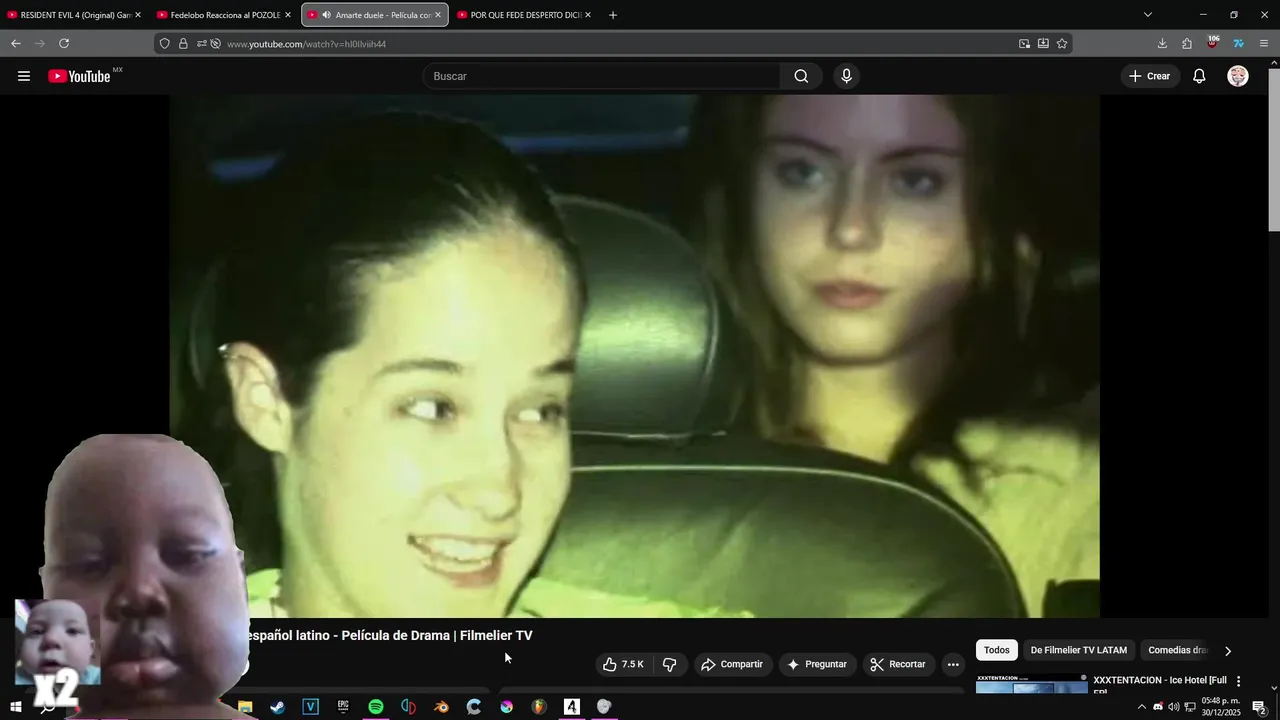1280x720 pixels.
Task: Click the Preguntar button
Action: point(817,664)
